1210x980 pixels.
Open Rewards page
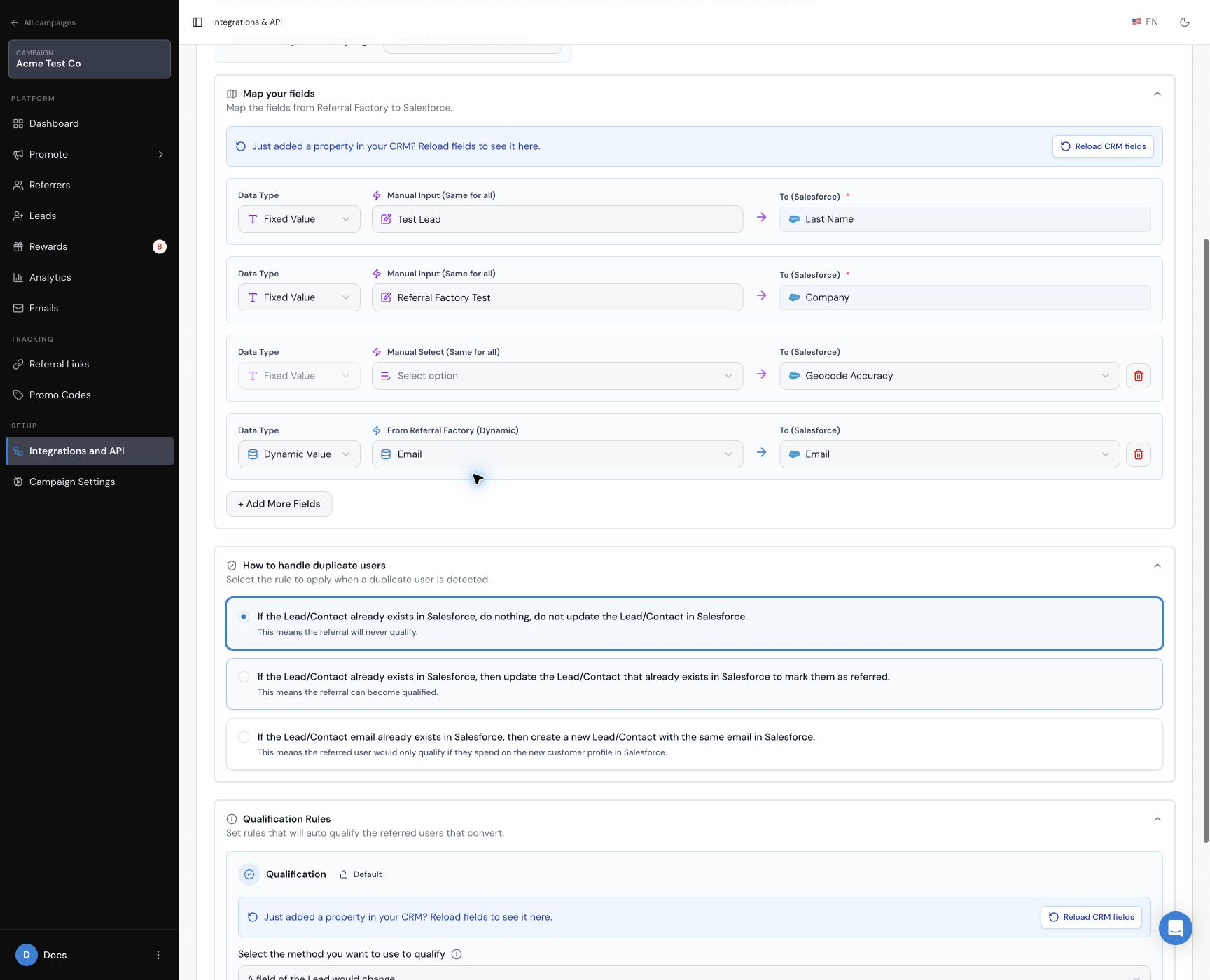pos(90,246)
